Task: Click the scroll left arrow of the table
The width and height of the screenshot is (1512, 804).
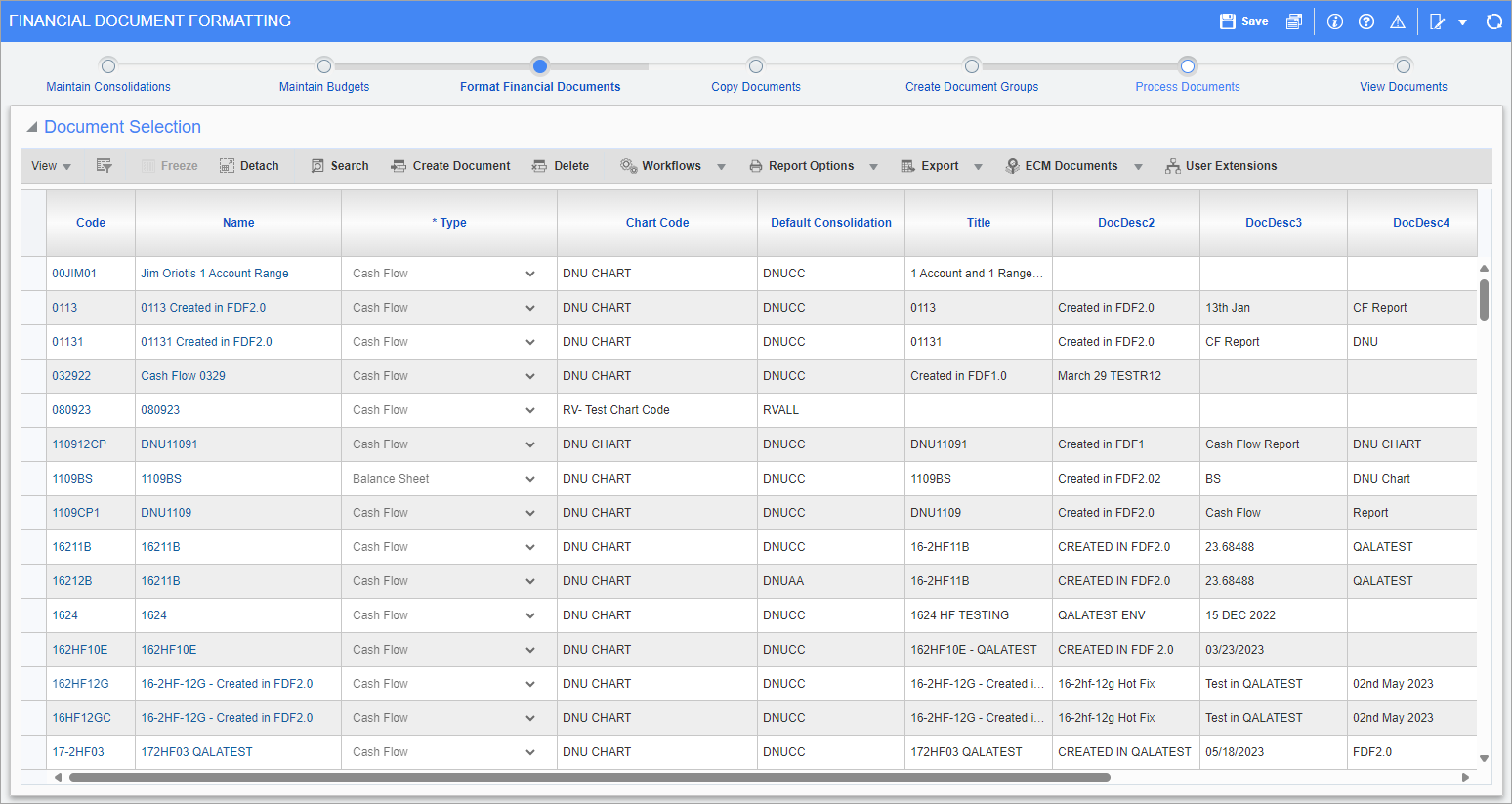Action: click(58, 778)
